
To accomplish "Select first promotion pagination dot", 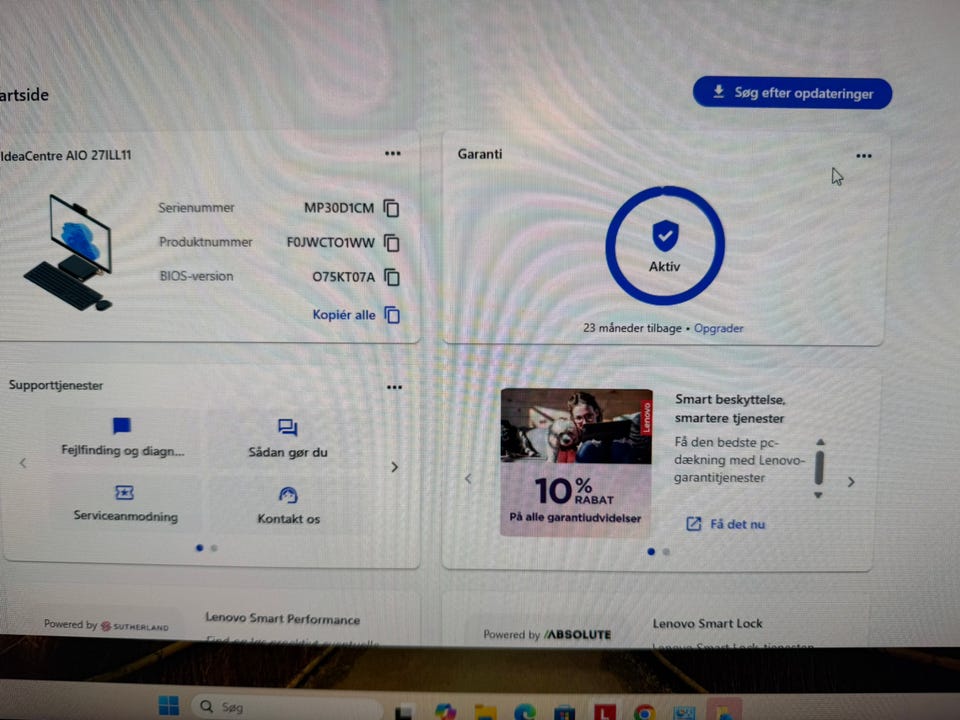I will pos(651,552).
